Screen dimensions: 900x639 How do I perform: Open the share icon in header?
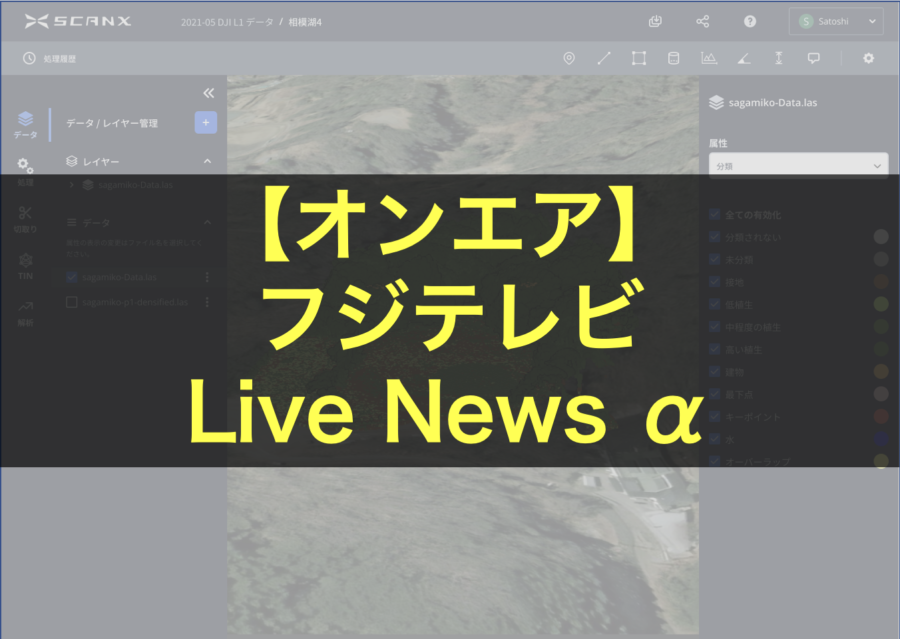(702, 21)
